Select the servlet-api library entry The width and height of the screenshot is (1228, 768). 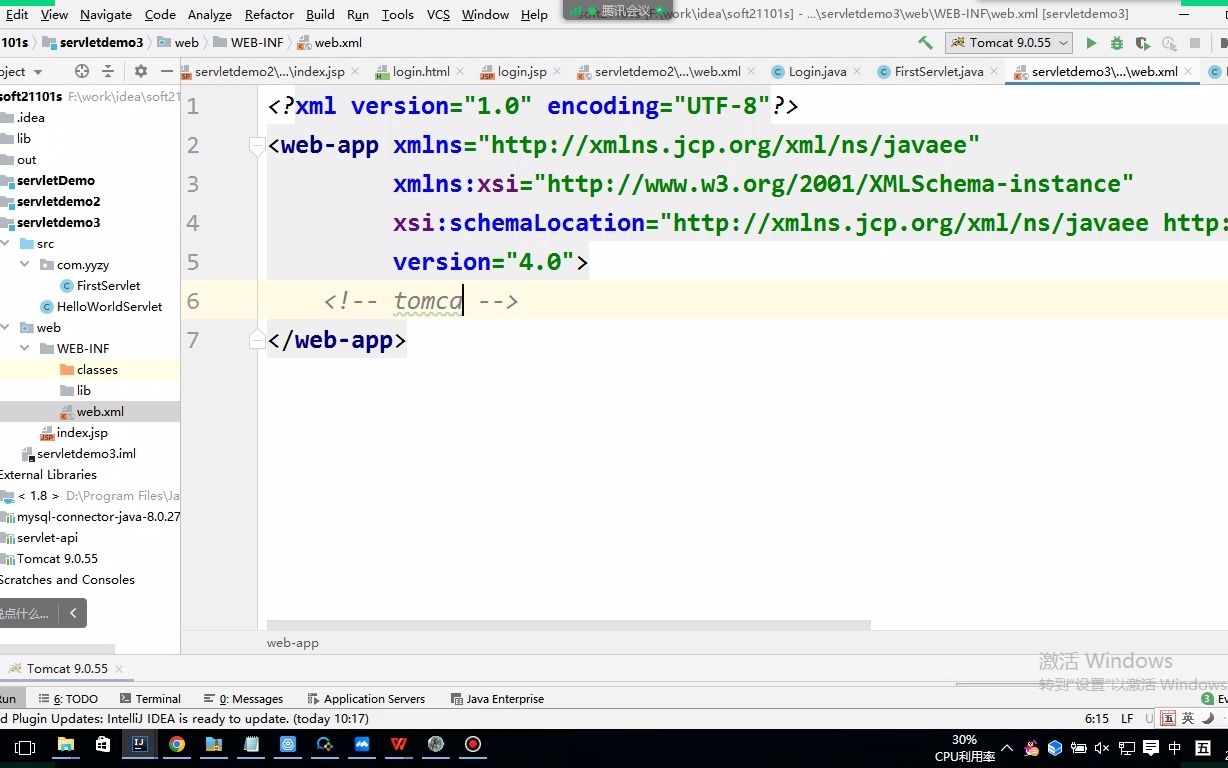[x=47, y=538]
